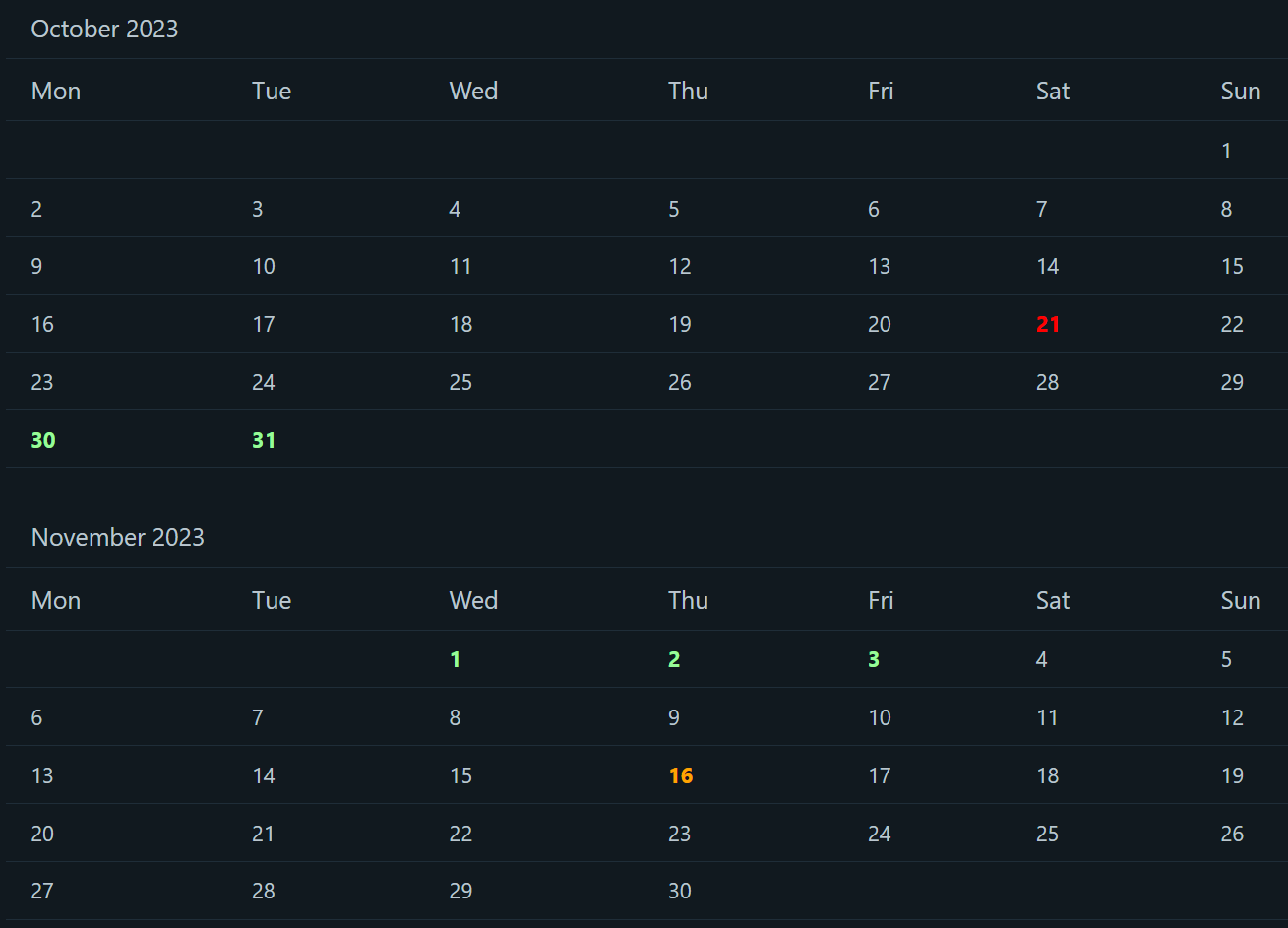Select November 7 under Tue
Screen dimensions: 1288x928
[x=257, y=717]
